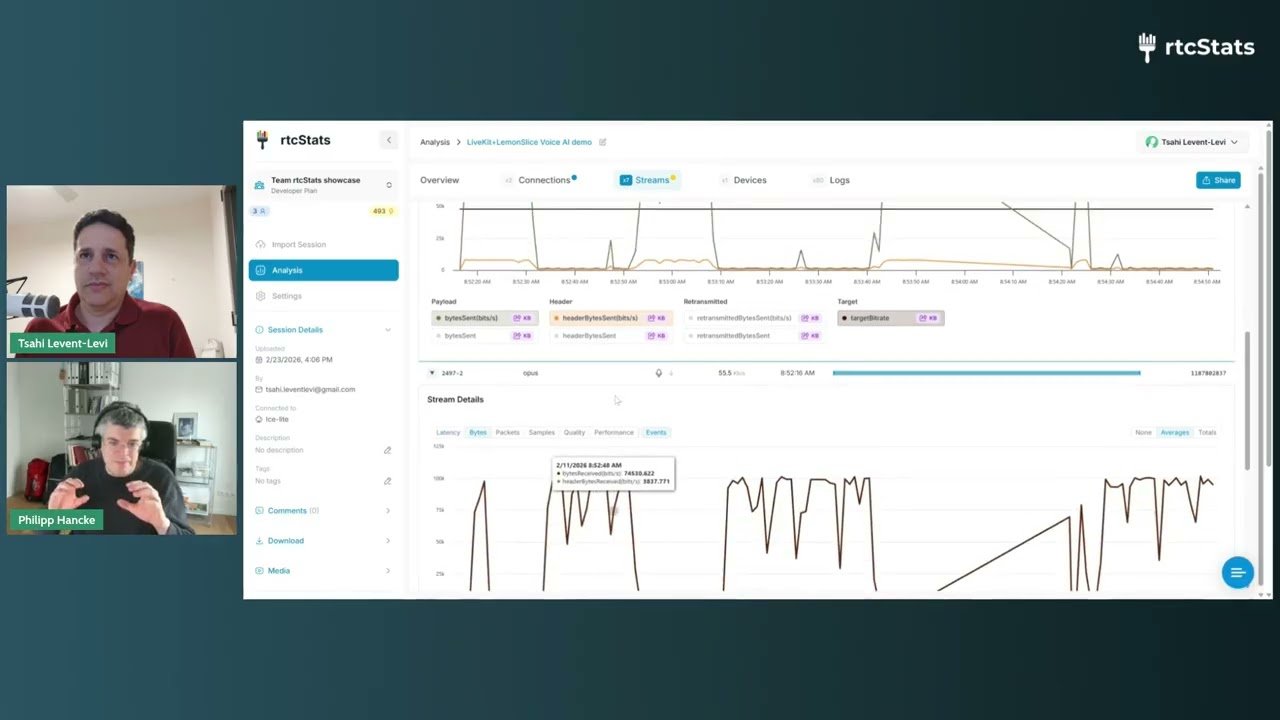Expand the Download section
The image size is (1280, 720).
(323, 541)
